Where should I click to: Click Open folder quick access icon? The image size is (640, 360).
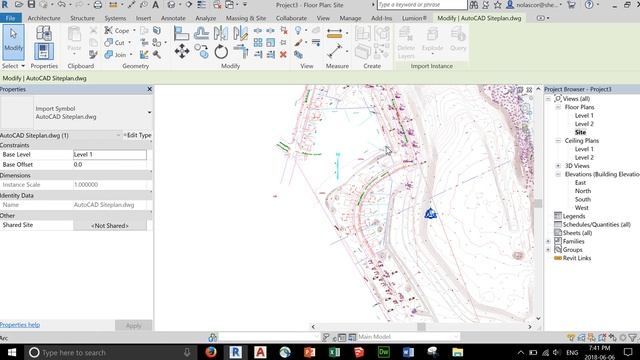click(19, 5)
